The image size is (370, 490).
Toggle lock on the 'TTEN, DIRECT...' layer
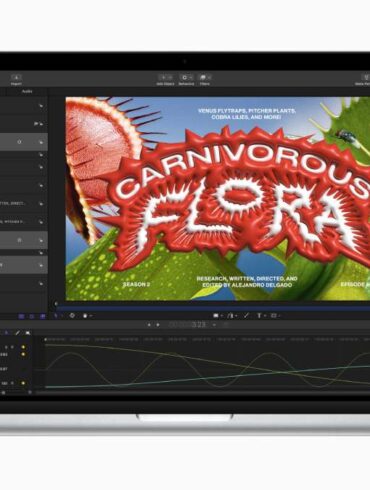41,204
